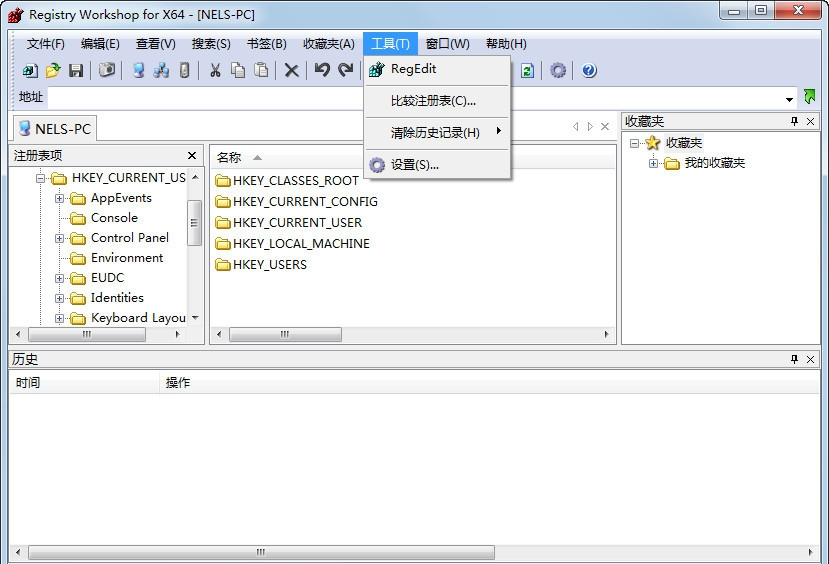
Task: Click the open file folder icon
Action: pyautogui.click(x=53, y=70)
